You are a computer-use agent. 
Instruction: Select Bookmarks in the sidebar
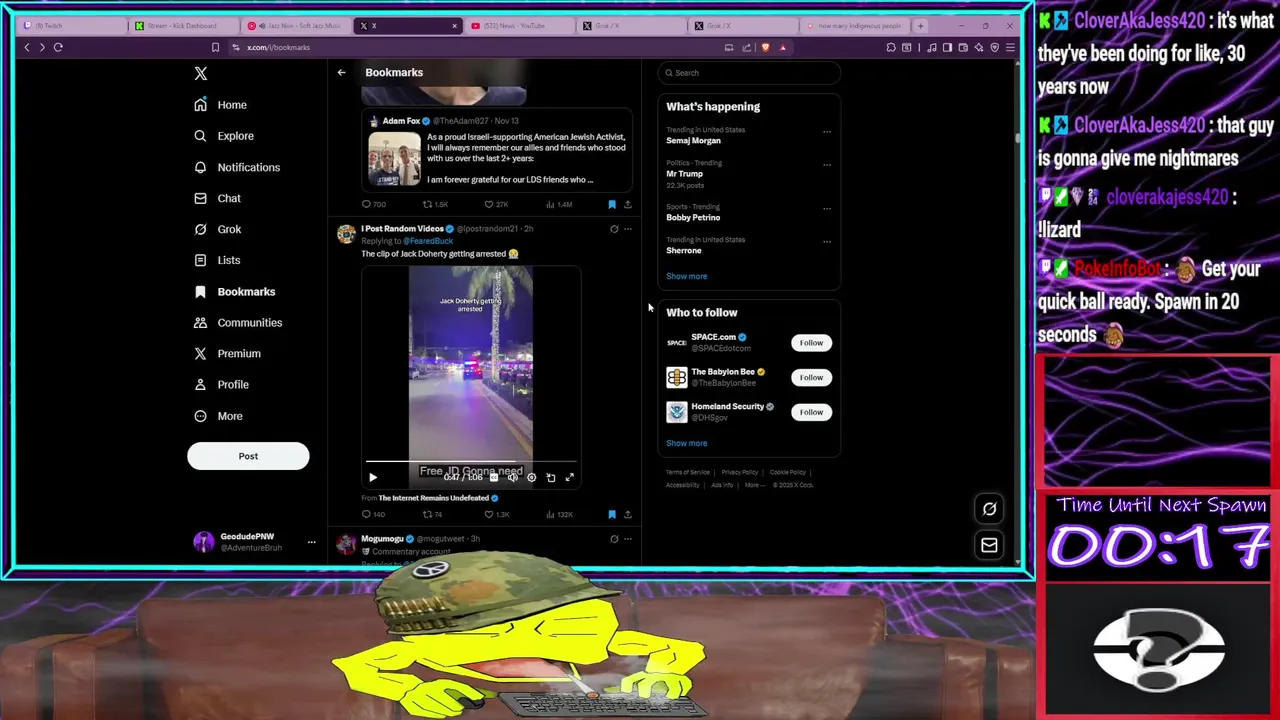tap(234, 291)
